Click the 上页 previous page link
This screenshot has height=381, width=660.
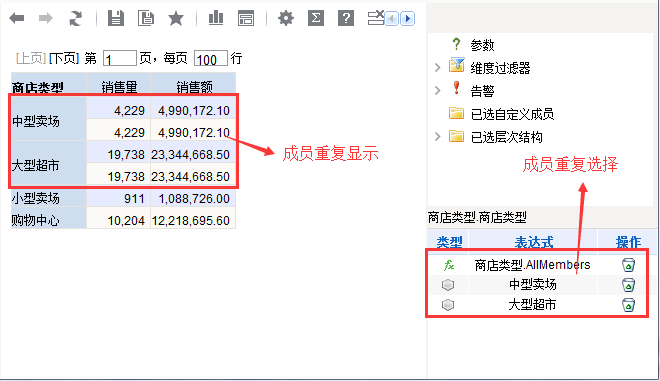coord(30,58)
